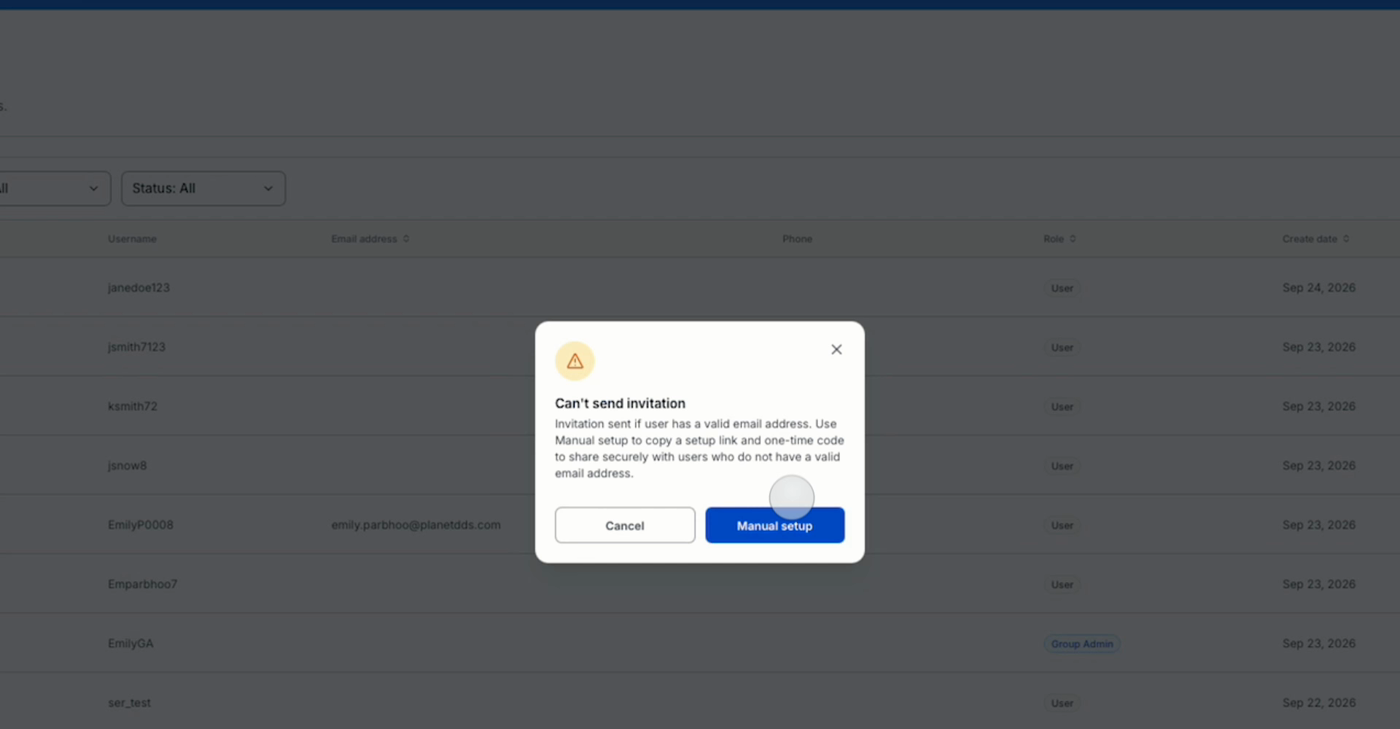1400x729 pixels.
Task: Select username ser_test
Action: [130, 703]
